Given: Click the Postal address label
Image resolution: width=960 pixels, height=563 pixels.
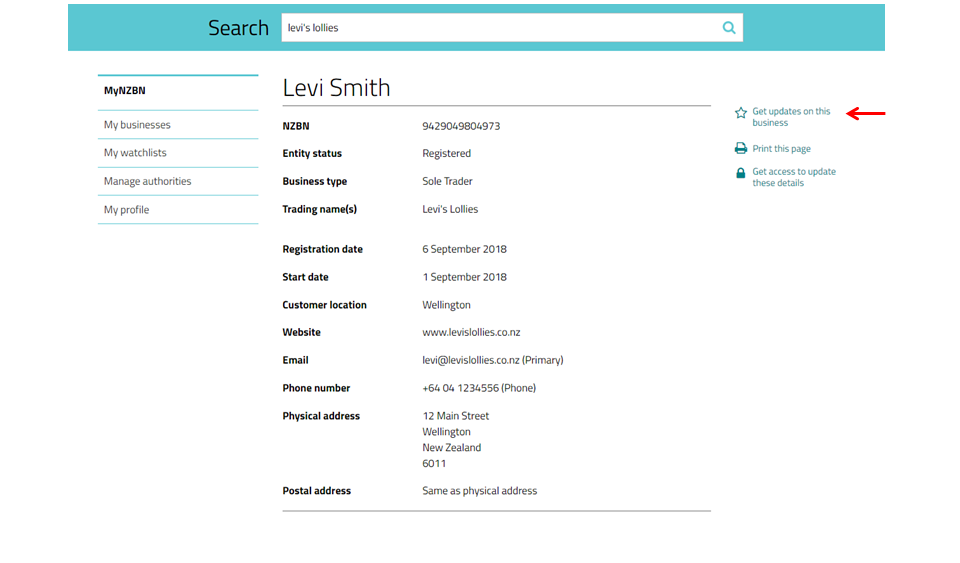Looking at the screenshot, I should point(317,491).
